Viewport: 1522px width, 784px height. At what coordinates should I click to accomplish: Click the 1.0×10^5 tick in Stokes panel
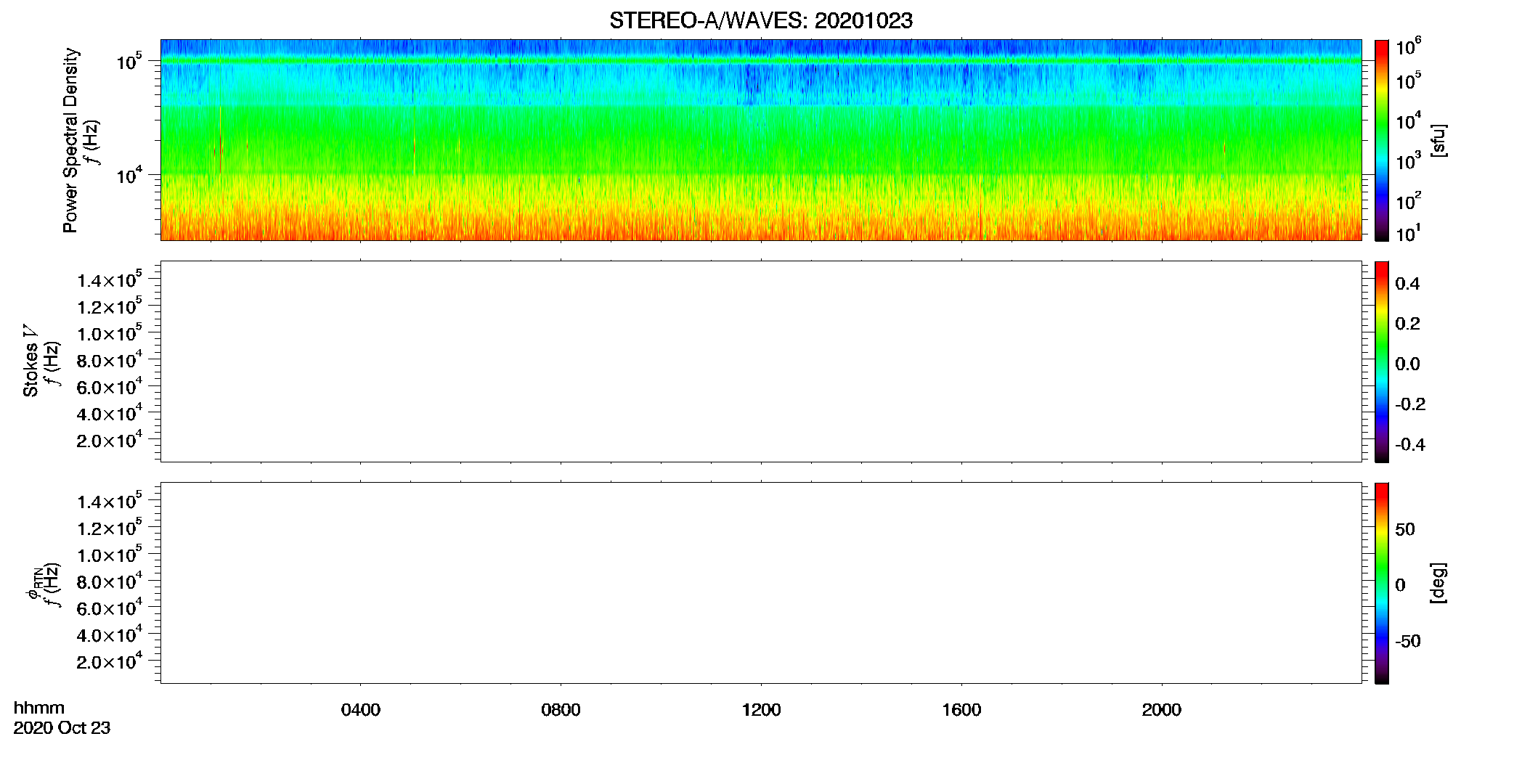pyautogui.click(x=110, y=333)
